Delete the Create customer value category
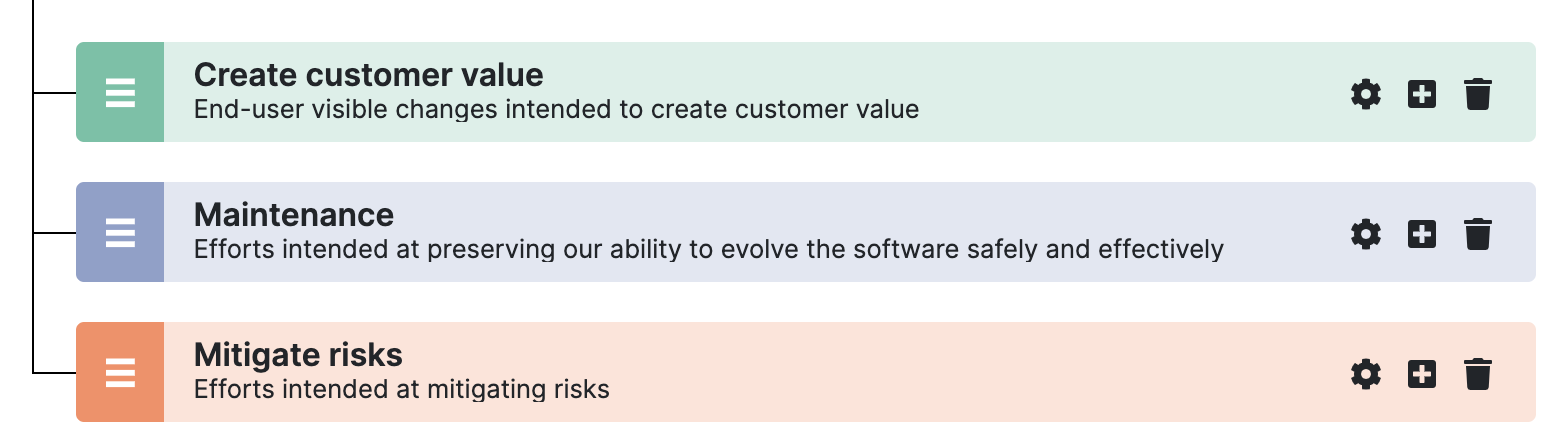Image resolution: width=1550 pixels, height=438 pixels. click(x=1477, y=95)
